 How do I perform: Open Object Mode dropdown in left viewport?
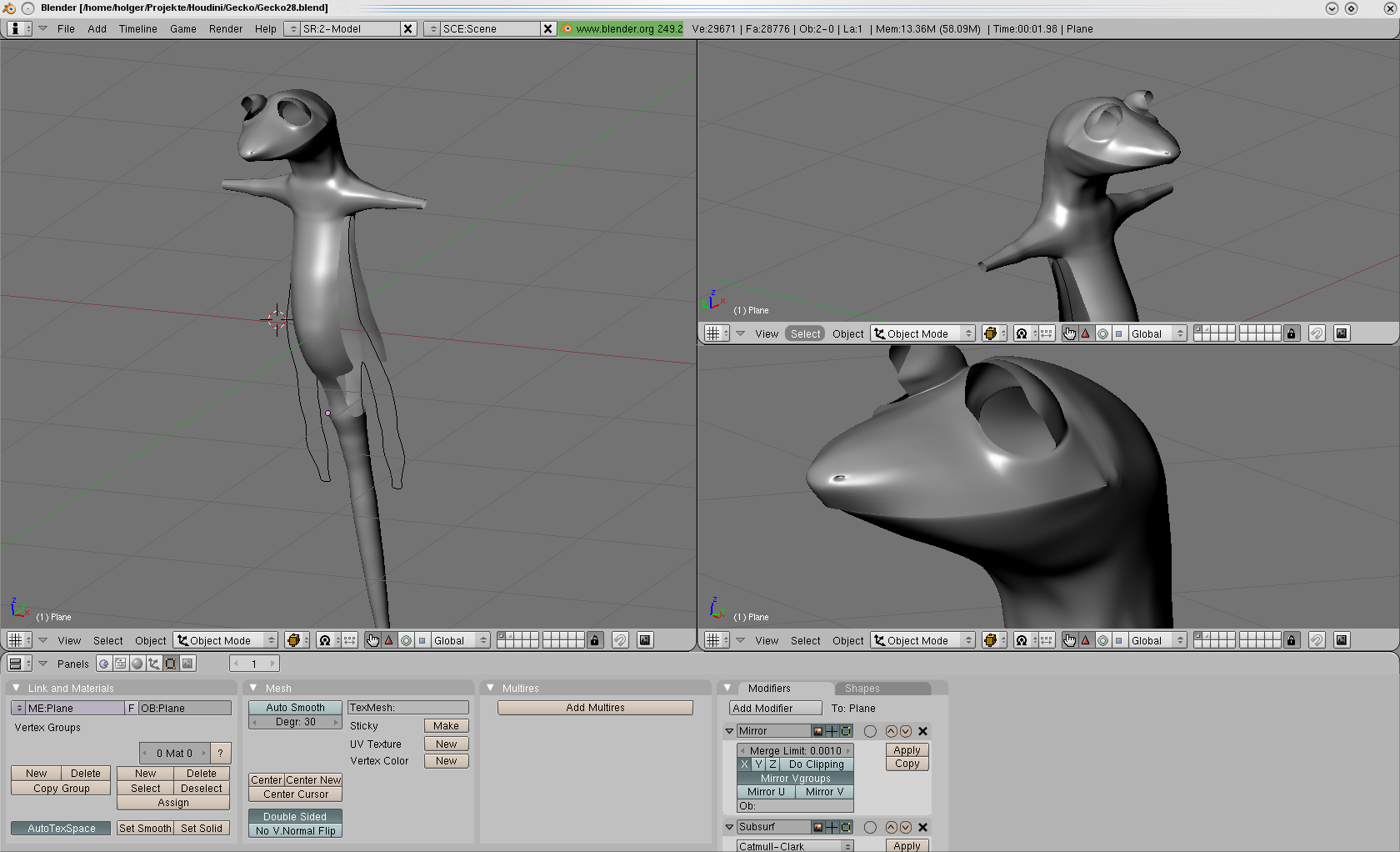pos(226,640)
